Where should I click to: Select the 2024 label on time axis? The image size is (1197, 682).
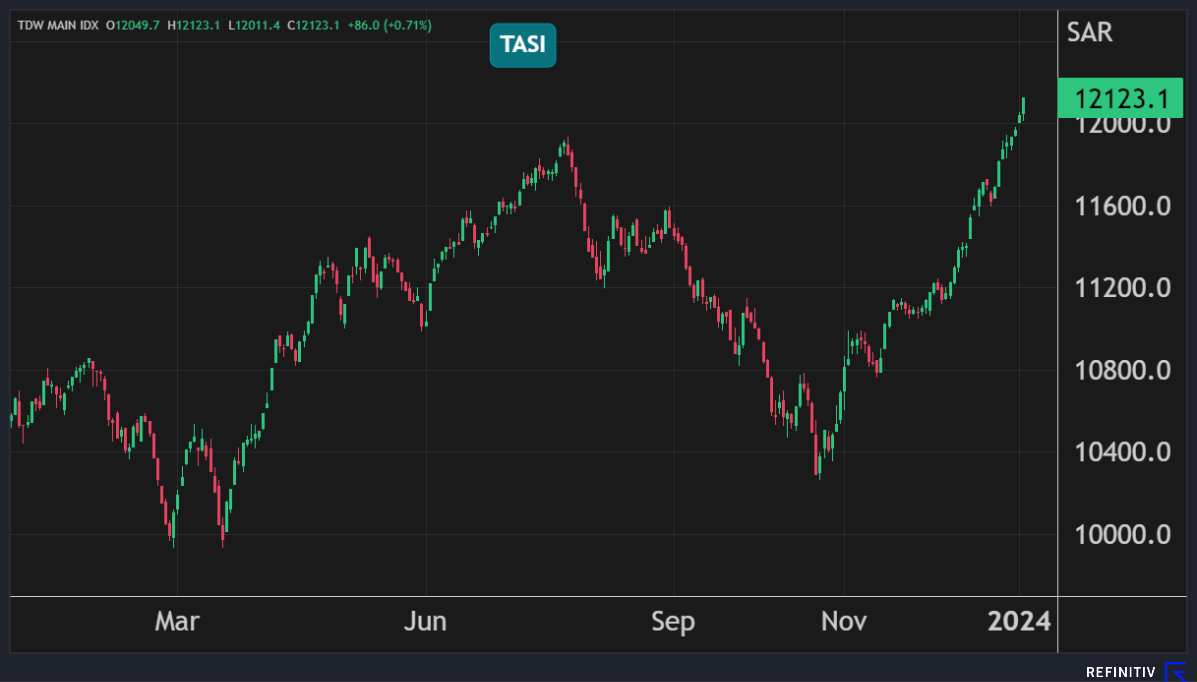[x=1019, y=621]
